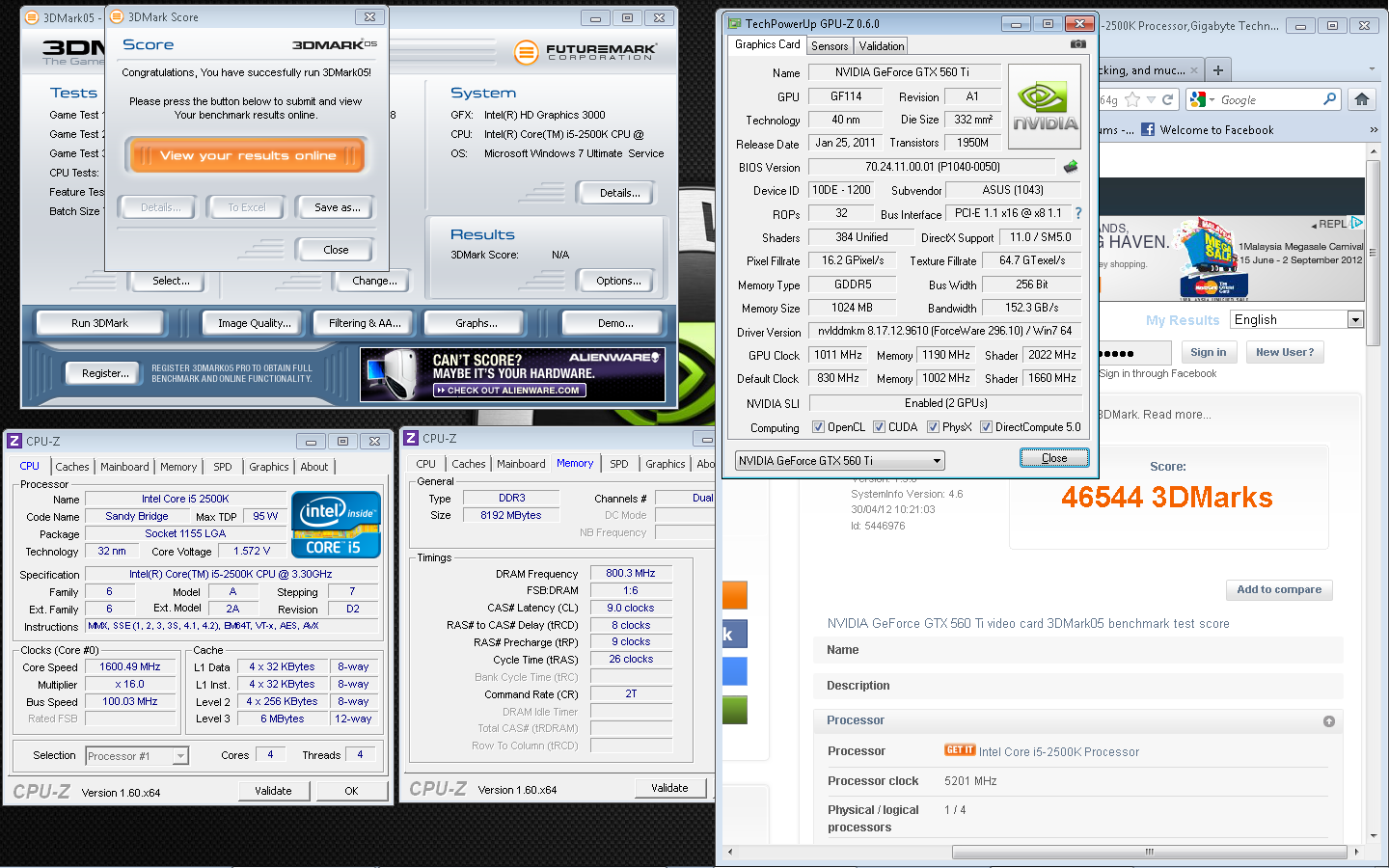Click the New User? button
This screenshot has width=1389, height=868.
(1285, 353)
